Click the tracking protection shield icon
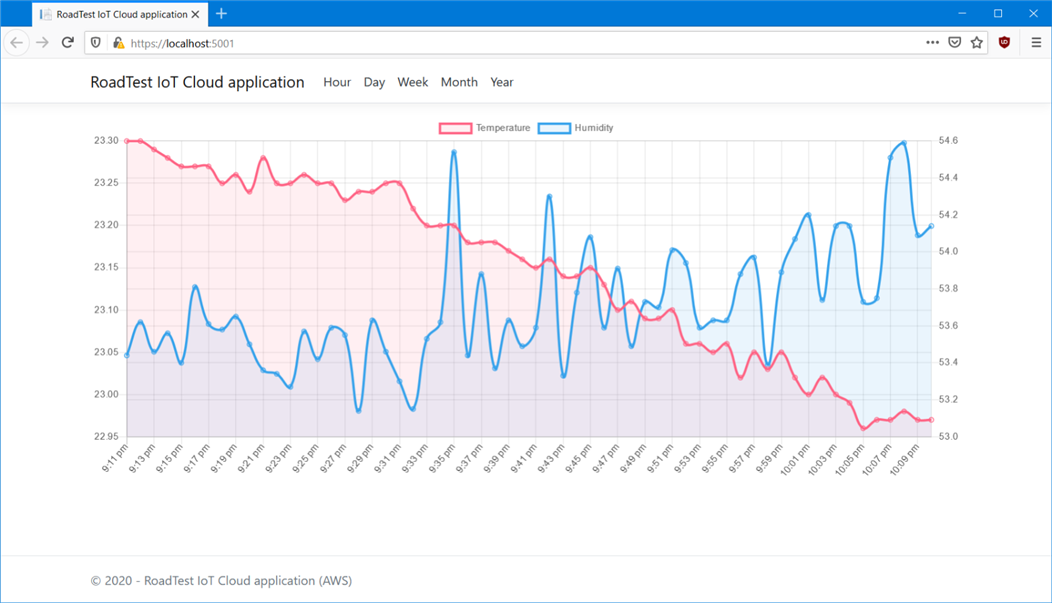The image size is (1052, 603). point(96,43)
